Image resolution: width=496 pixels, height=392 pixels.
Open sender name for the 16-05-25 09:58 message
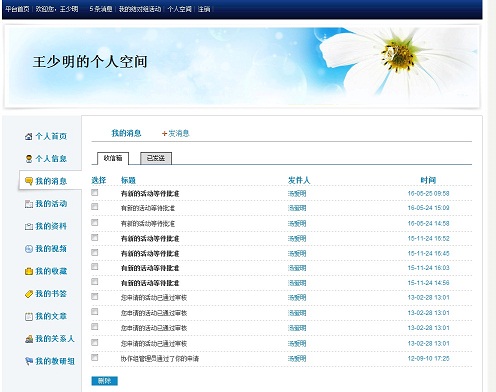point(297,193)
